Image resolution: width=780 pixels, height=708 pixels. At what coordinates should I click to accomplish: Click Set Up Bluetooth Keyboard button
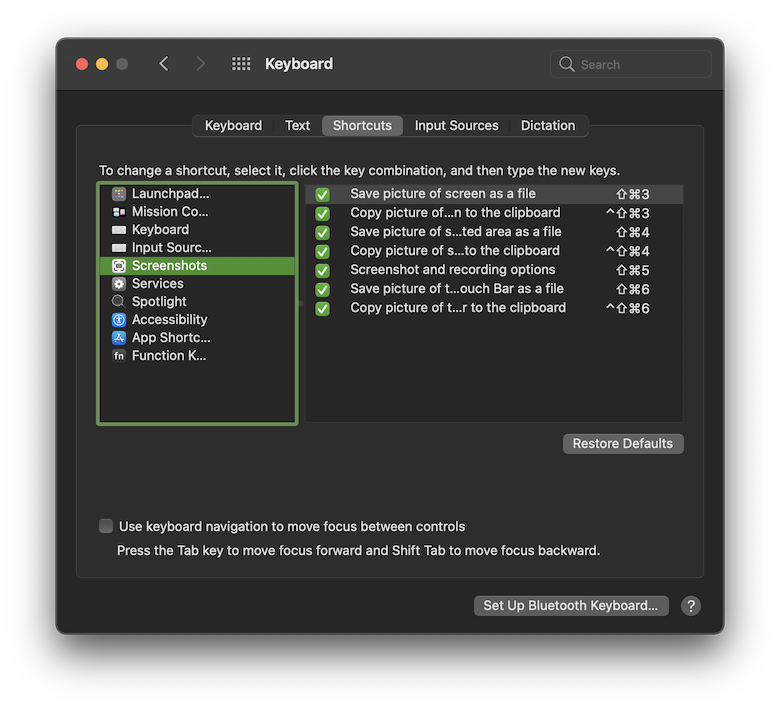point(571,606)
